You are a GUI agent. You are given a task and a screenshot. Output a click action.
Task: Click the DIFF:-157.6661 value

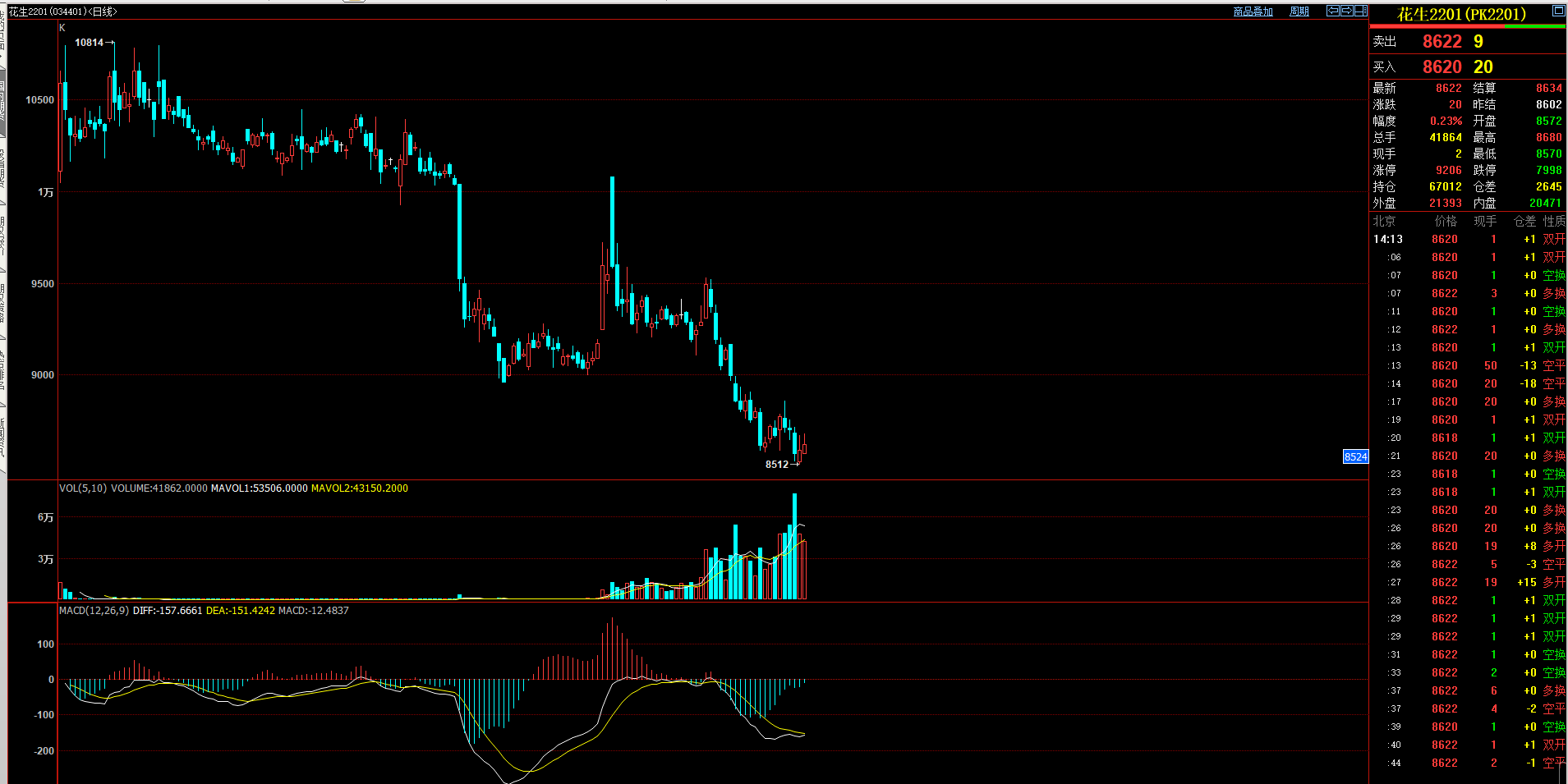(168, 610)
